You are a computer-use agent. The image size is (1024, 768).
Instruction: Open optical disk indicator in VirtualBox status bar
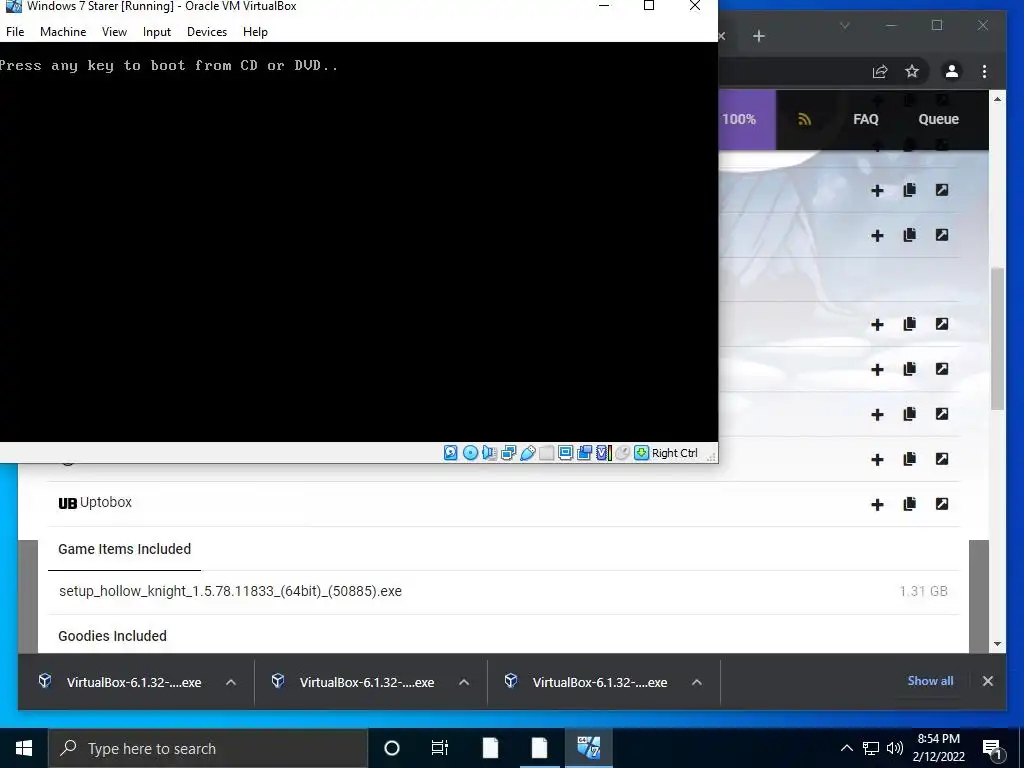coord(470,453)
